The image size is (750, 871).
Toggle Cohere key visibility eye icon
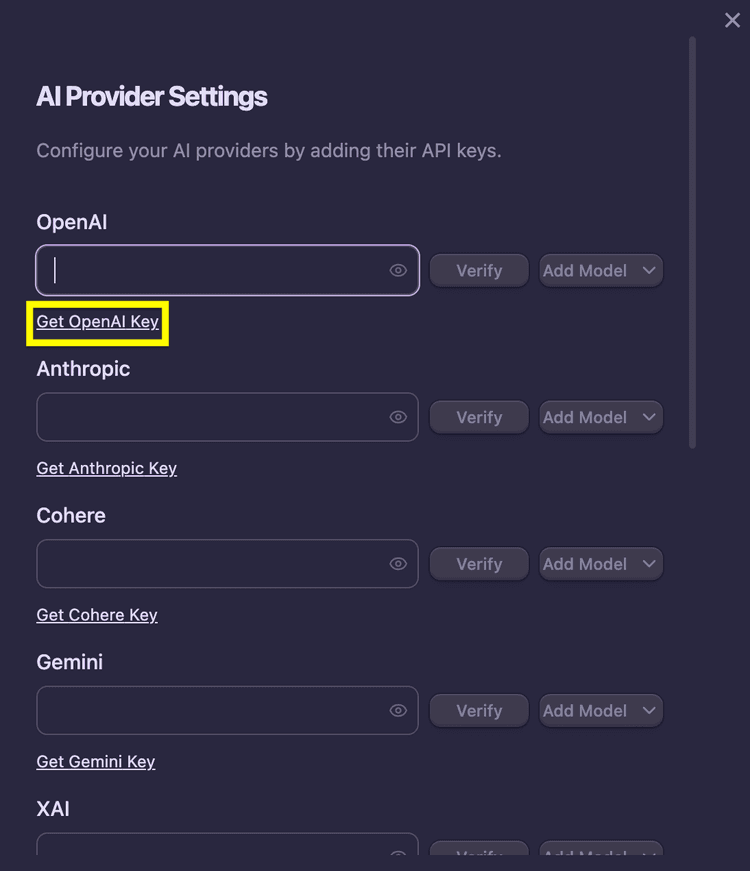(x=398, y=564)
